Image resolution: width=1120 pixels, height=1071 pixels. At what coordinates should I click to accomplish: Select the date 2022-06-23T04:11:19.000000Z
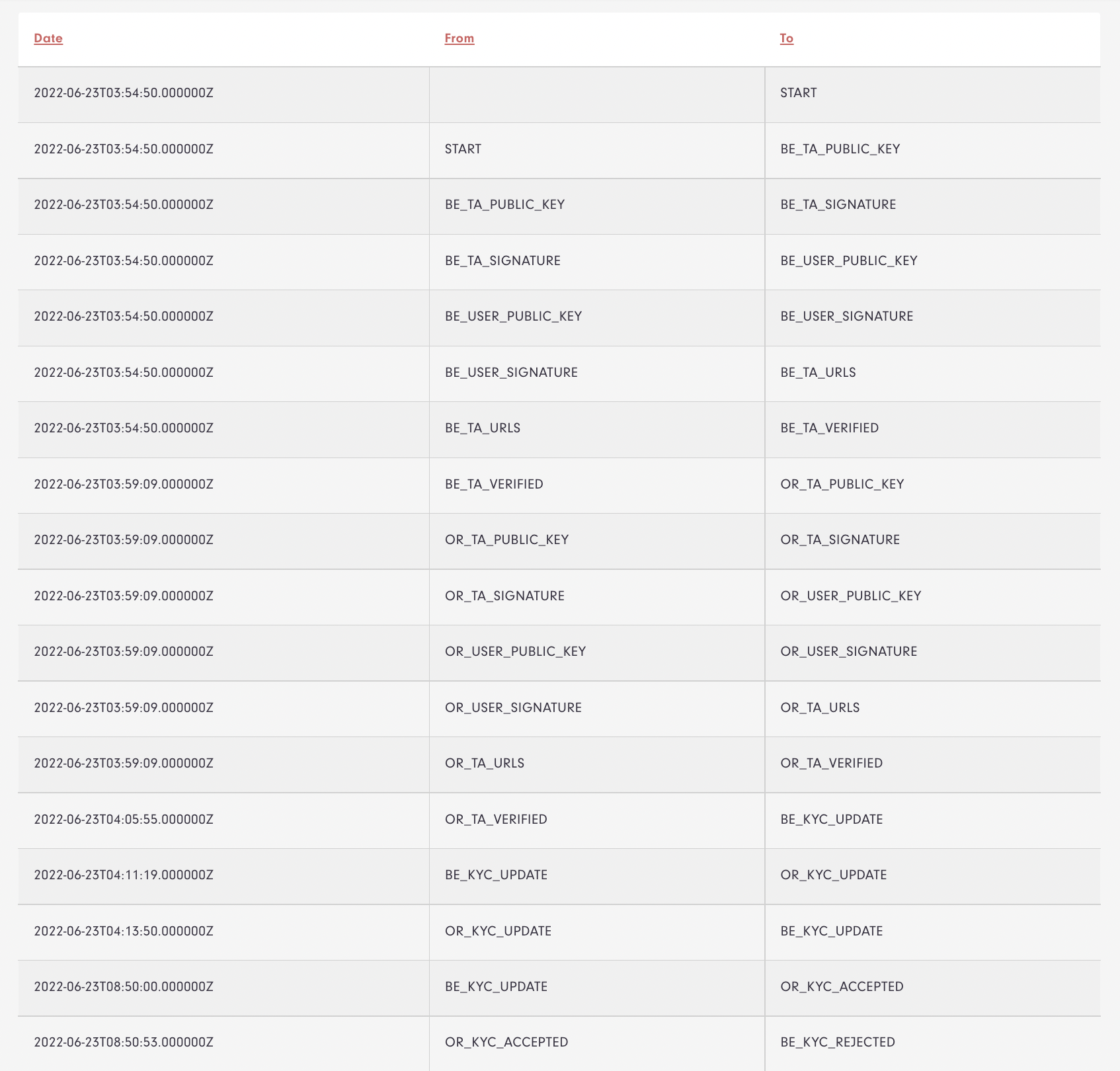124,875
